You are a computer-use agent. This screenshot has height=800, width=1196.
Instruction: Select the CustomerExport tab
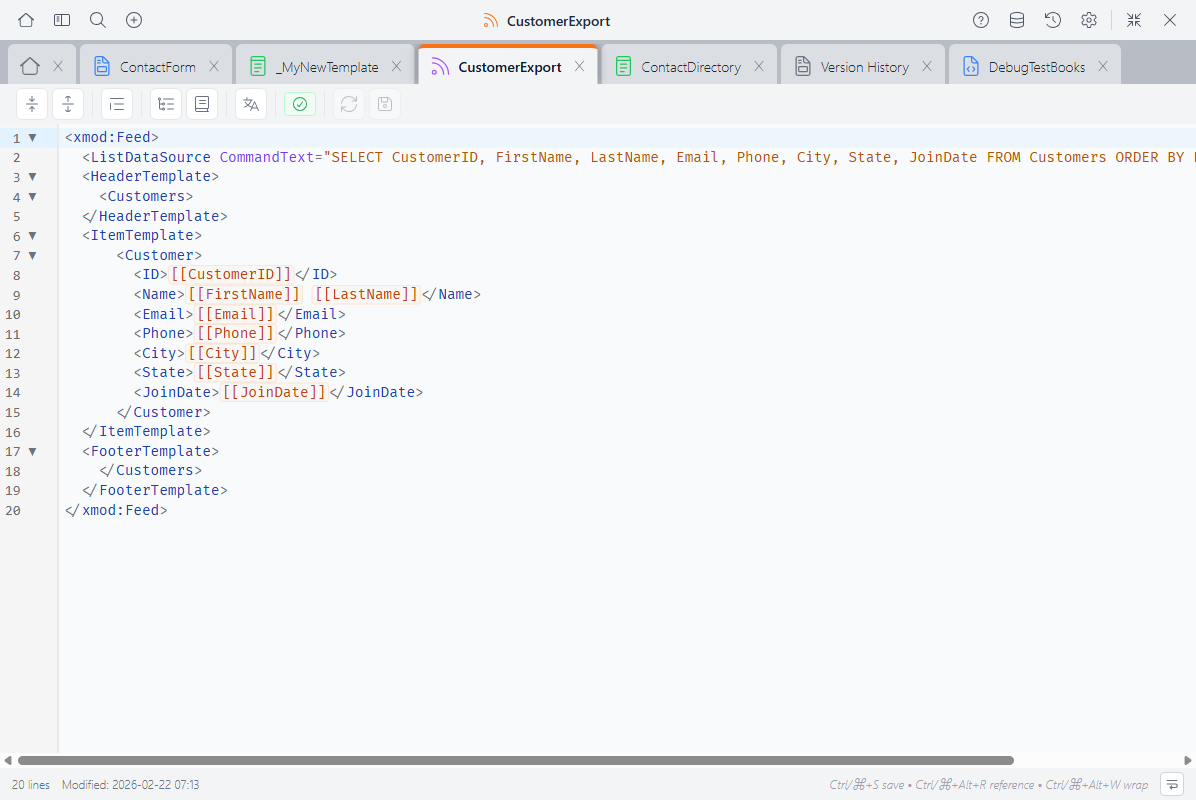tap(510, 67)
